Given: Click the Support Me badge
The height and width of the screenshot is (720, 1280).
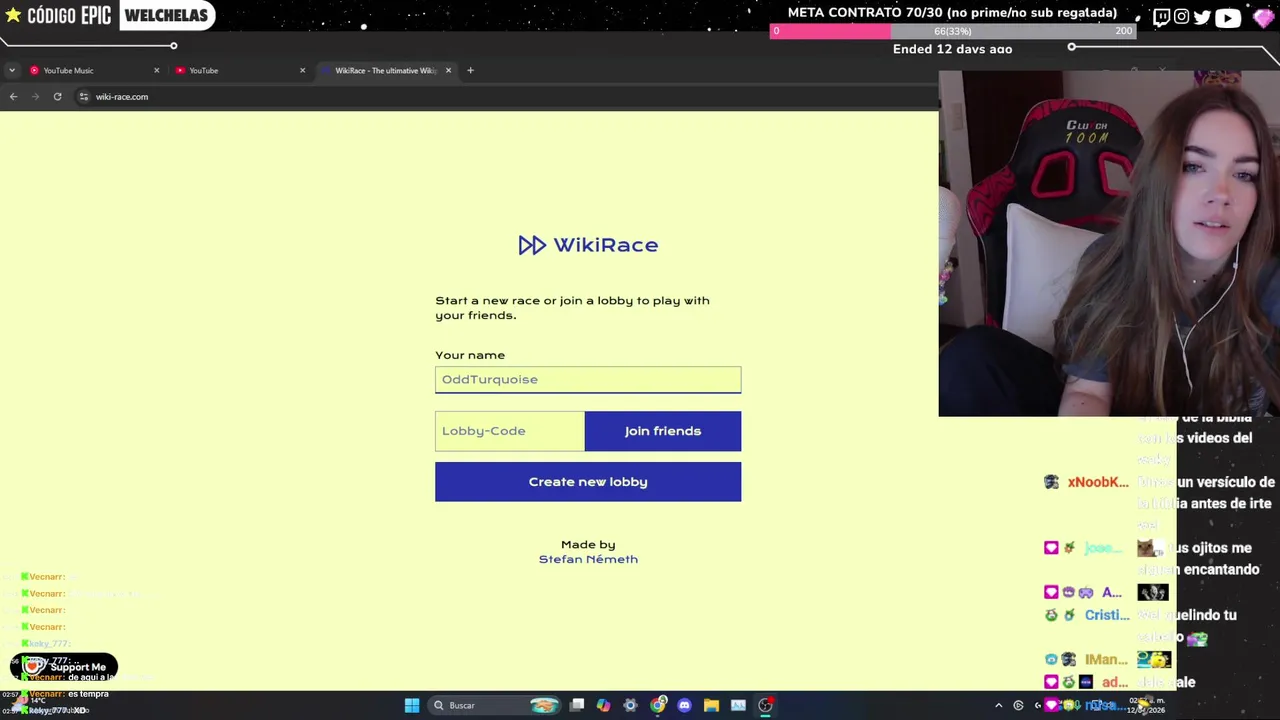Looking at the screenshot, I should point(65,666).
